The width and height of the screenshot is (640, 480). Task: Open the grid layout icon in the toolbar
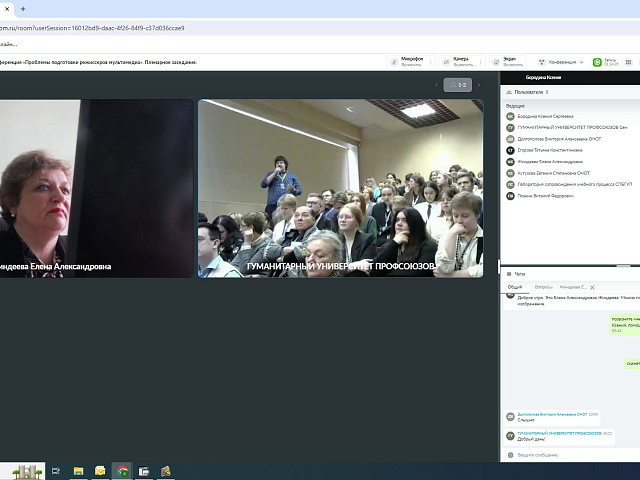[630, 61]
